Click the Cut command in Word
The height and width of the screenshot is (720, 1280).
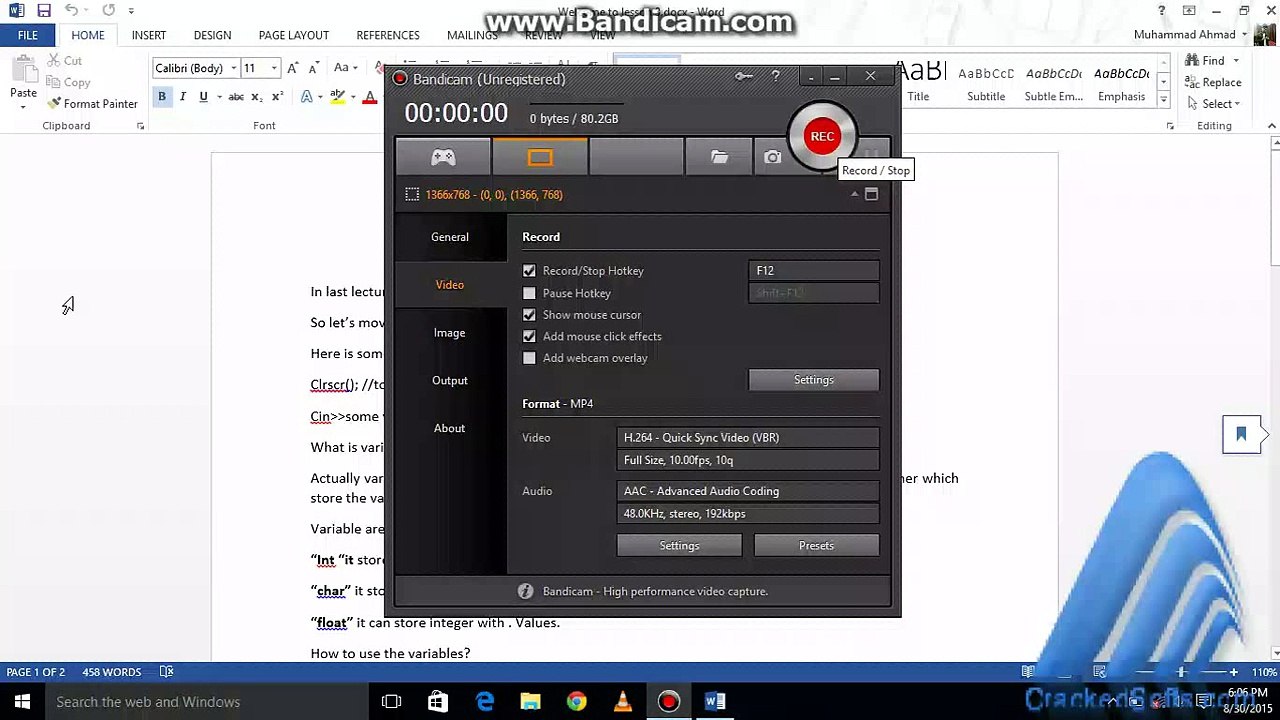point(64,61)
